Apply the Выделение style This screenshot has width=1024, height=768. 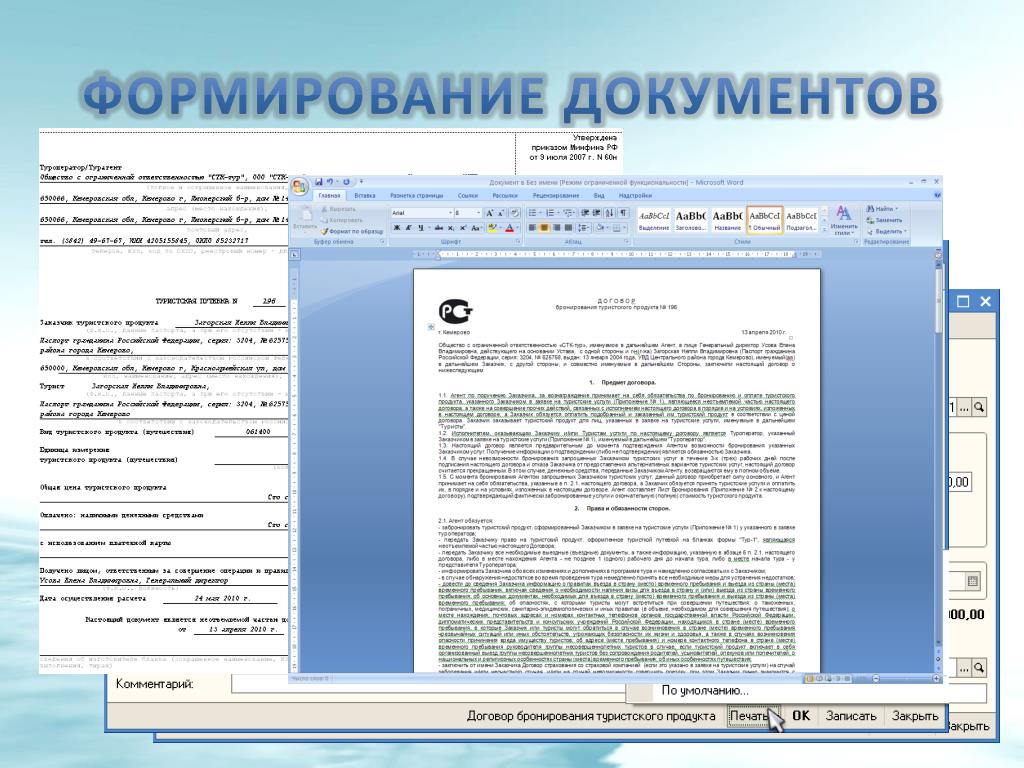pos(654,220)
